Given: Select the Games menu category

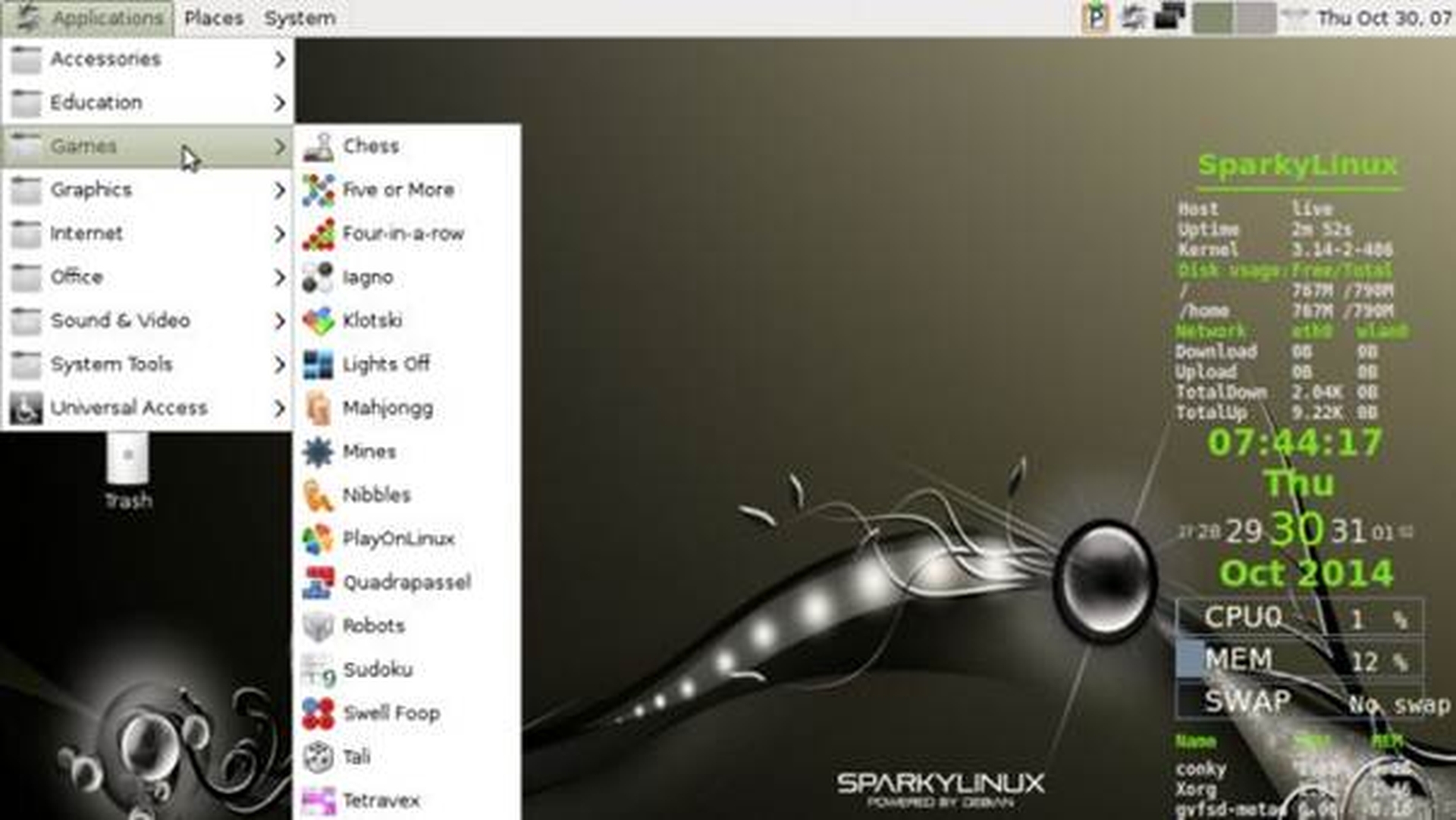Looking at the screenshot, I should (x=147, y=146).
